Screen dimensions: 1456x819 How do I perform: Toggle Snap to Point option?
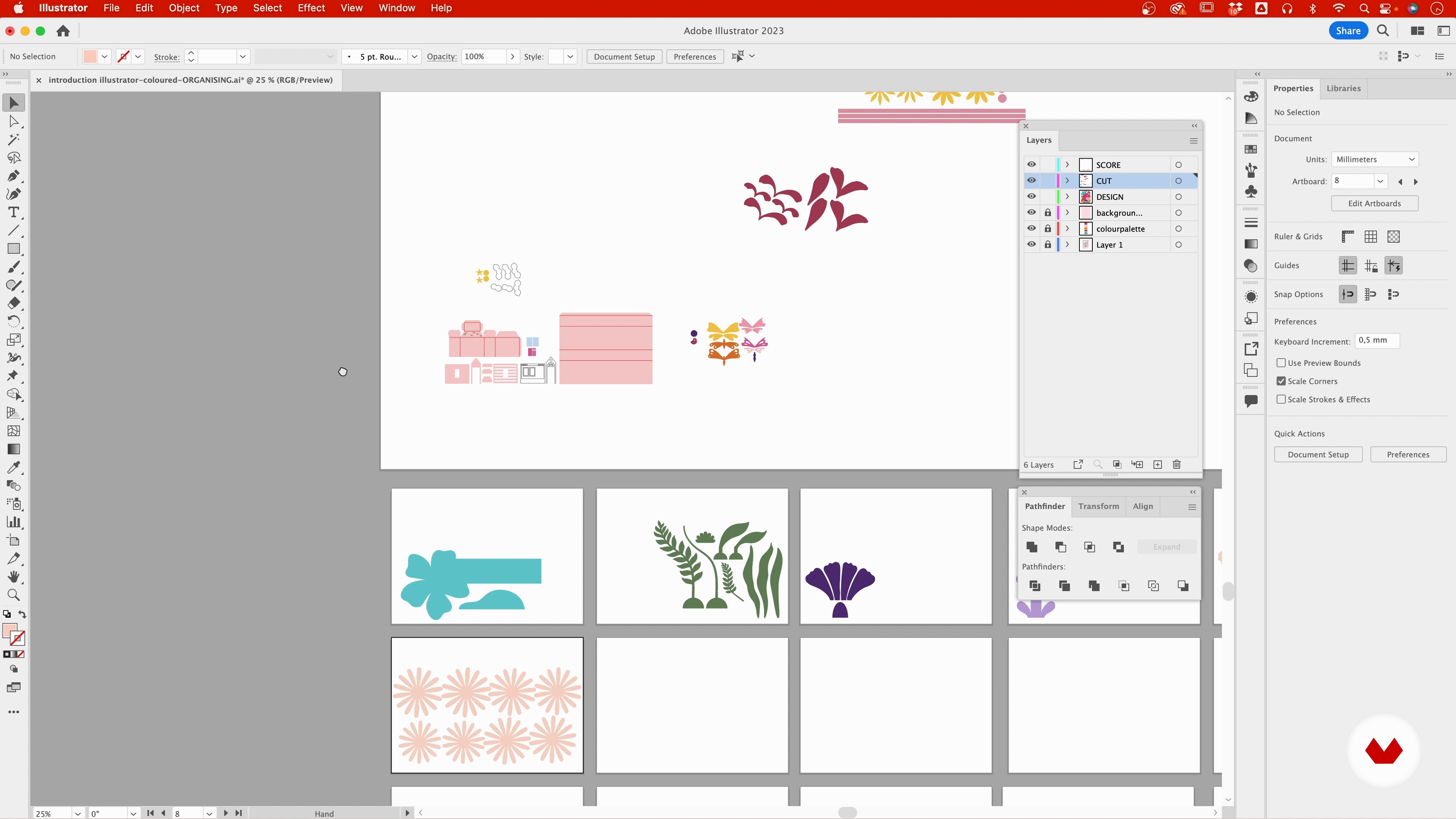[1348, 294]
